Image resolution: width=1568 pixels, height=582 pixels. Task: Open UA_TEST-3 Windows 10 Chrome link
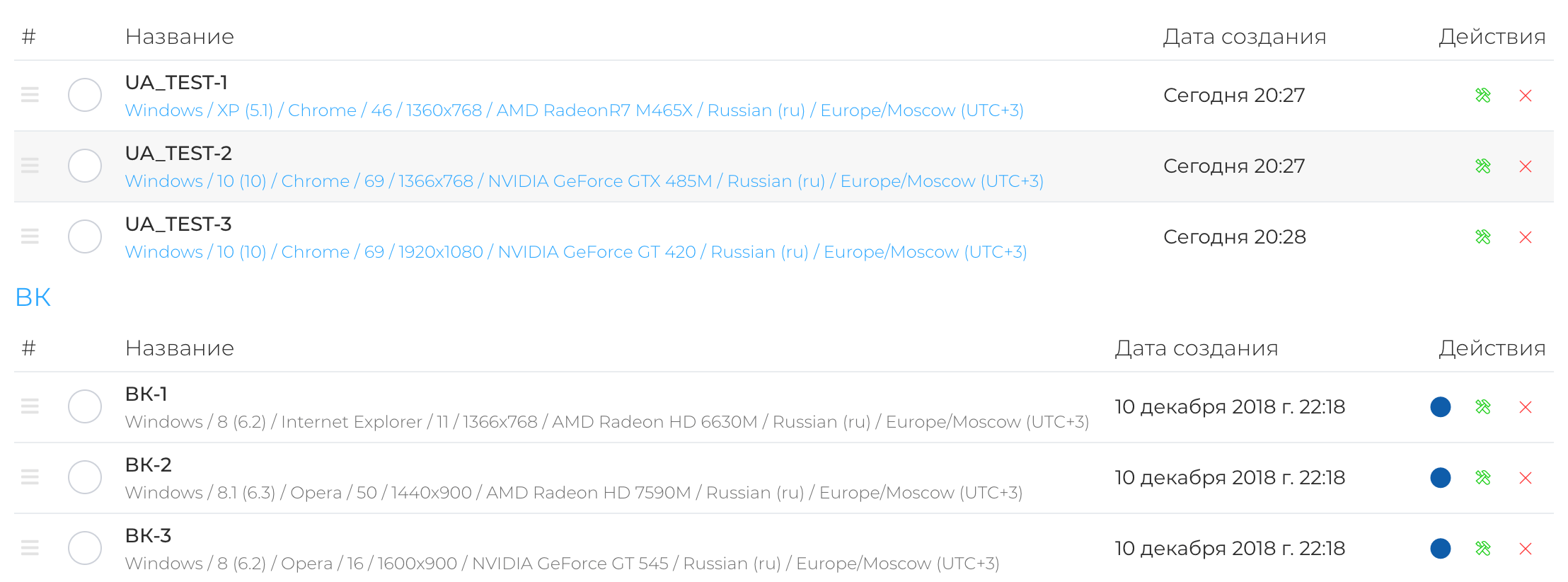click(576, 252)
